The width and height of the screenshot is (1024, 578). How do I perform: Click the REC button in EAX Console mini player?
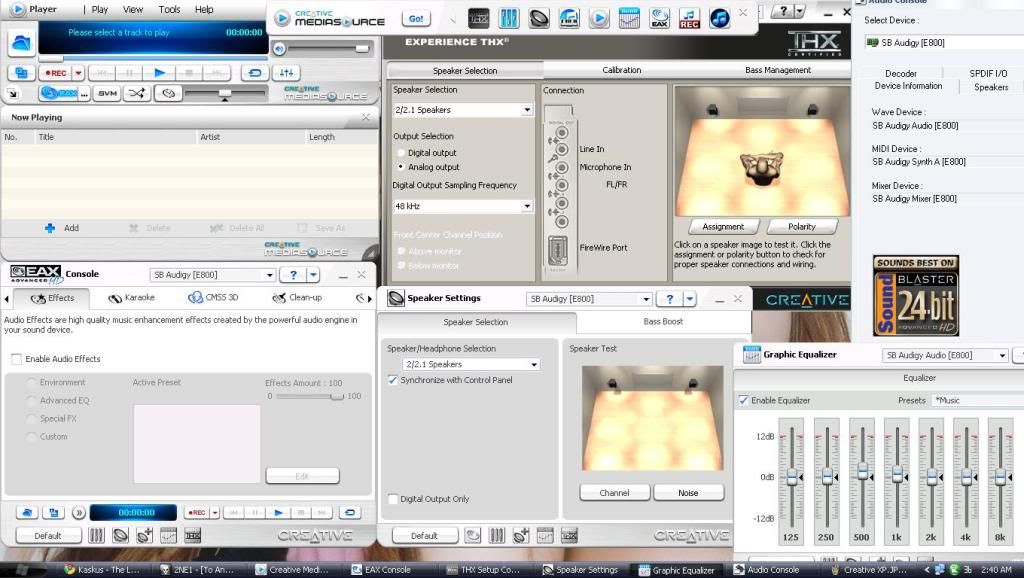click(197, 513)
